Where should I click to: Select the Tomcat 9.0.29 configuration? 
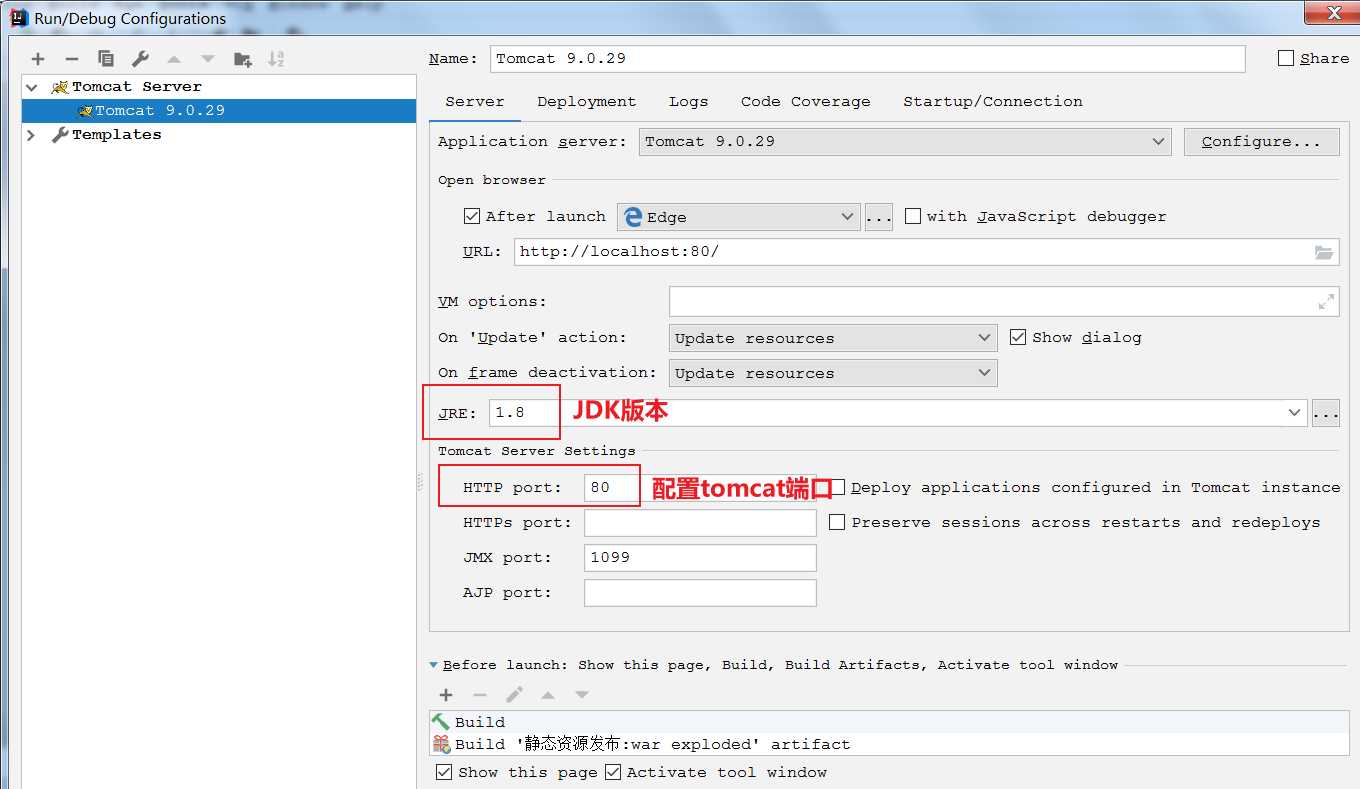pyautogui.click(x=219, y=110)
